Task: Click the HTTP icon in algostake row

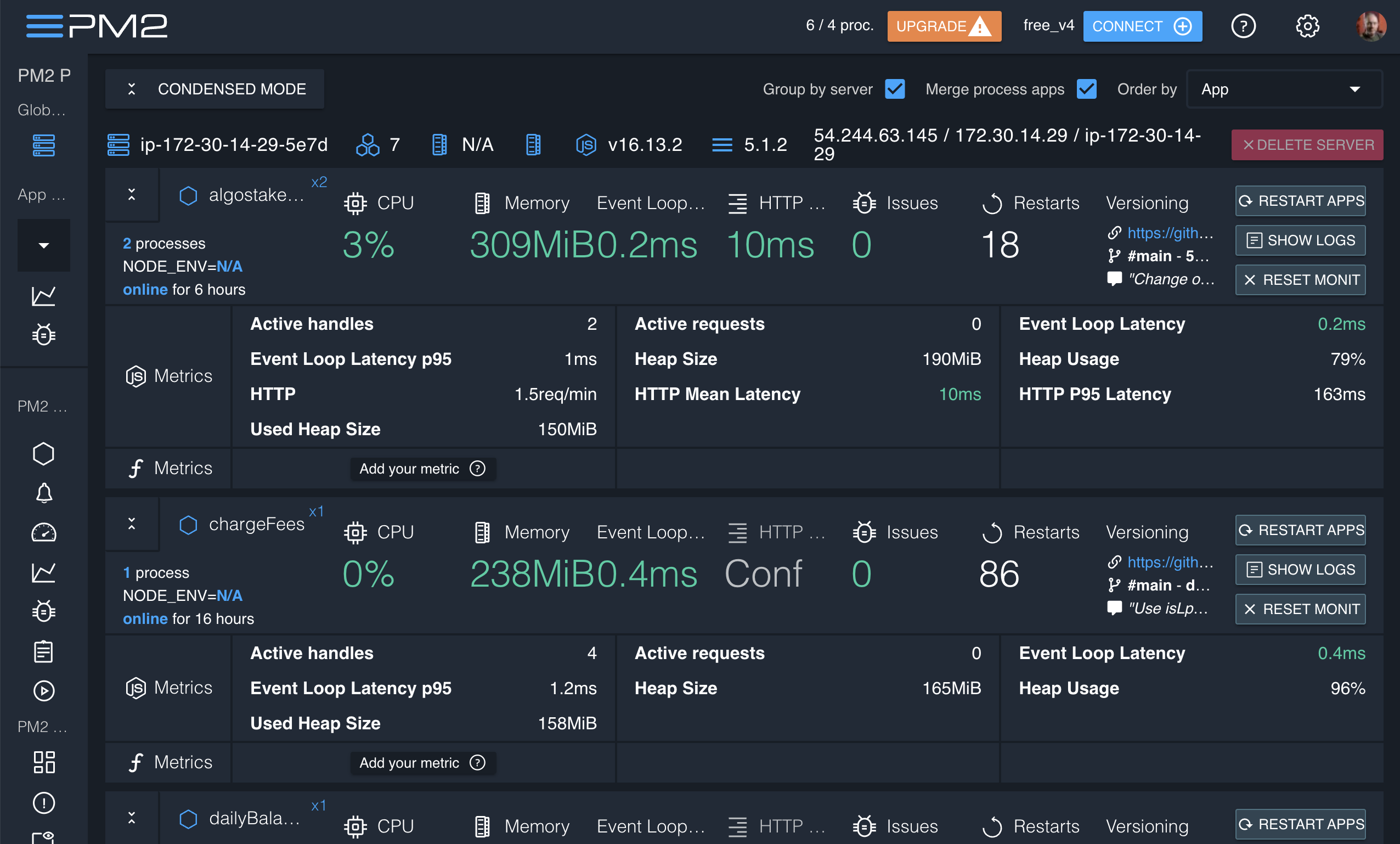Action: point(737,204)
